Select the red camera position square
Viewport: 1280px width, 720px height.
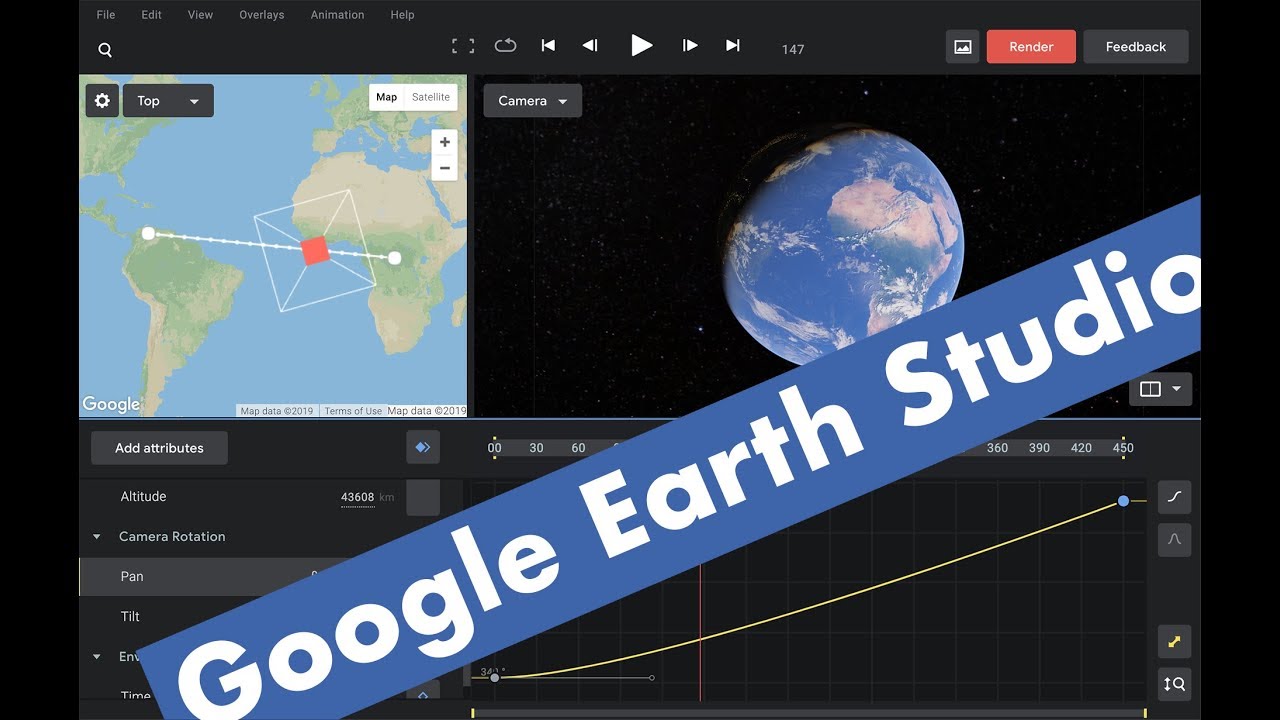point(315,251)
